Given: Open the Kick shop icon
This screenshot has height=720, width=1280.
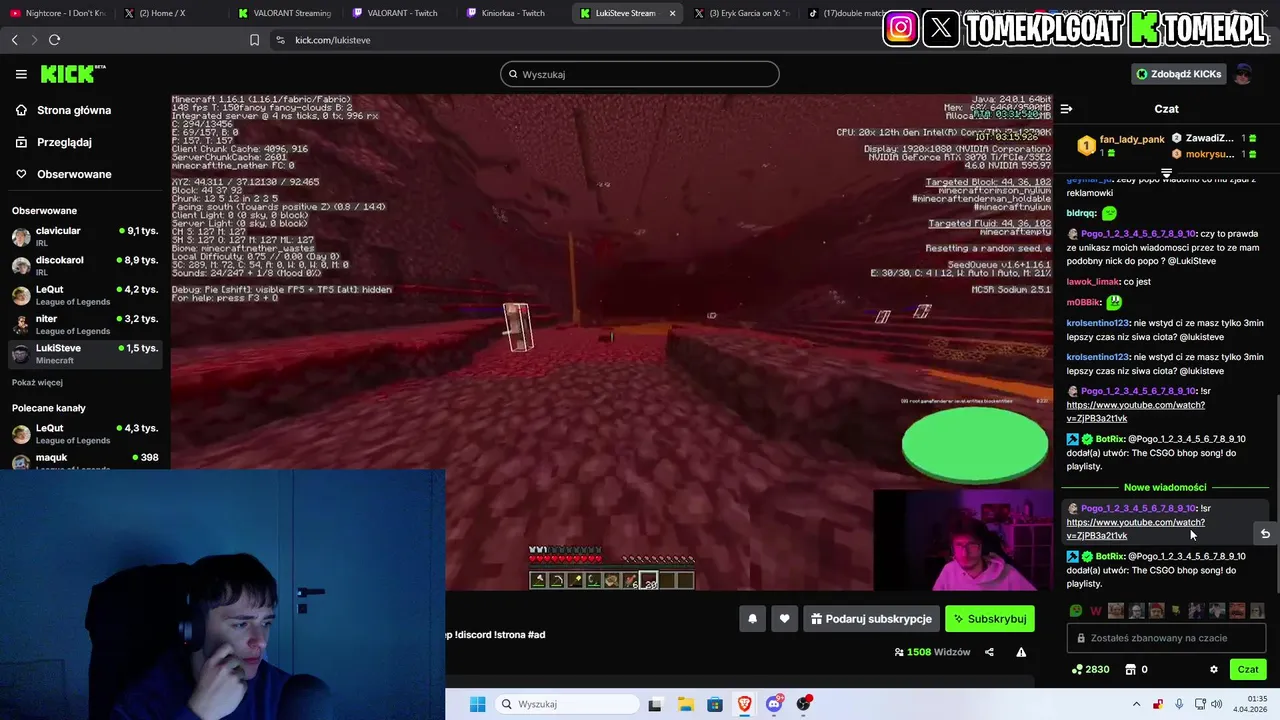Looking at the screenshot, I should [1131, 670].
